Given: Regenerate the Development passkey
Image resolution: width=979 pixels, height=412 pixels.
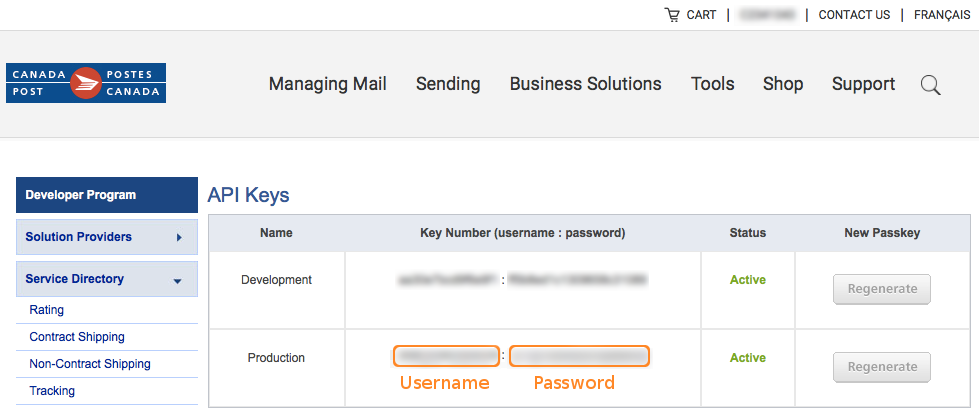Looking at the screenshot, I should coord(882,289).
